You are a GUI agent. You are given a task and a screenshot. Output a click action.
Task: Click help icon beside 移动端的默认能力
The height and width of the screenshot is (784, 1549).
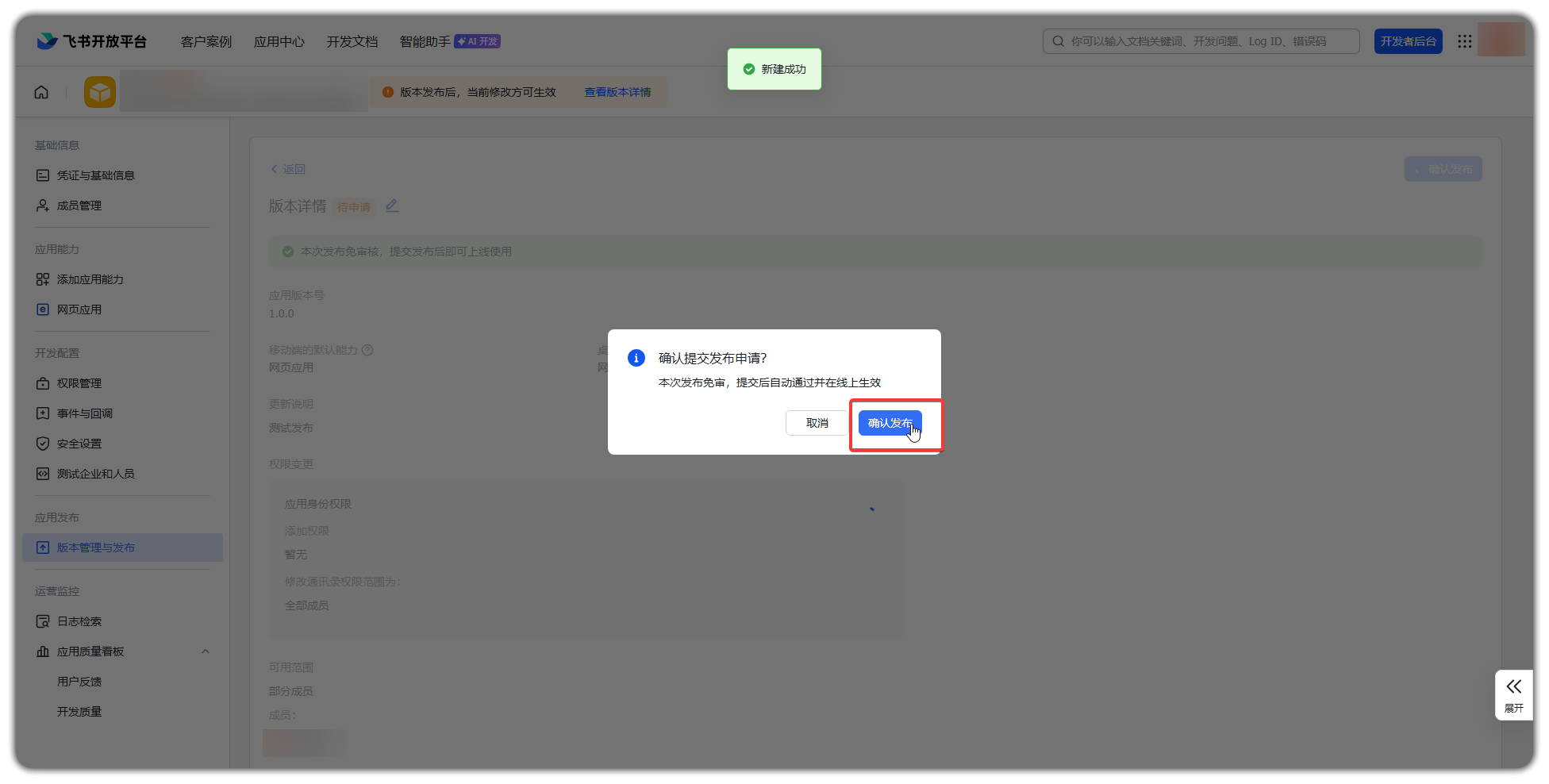[x=367, y=350]
